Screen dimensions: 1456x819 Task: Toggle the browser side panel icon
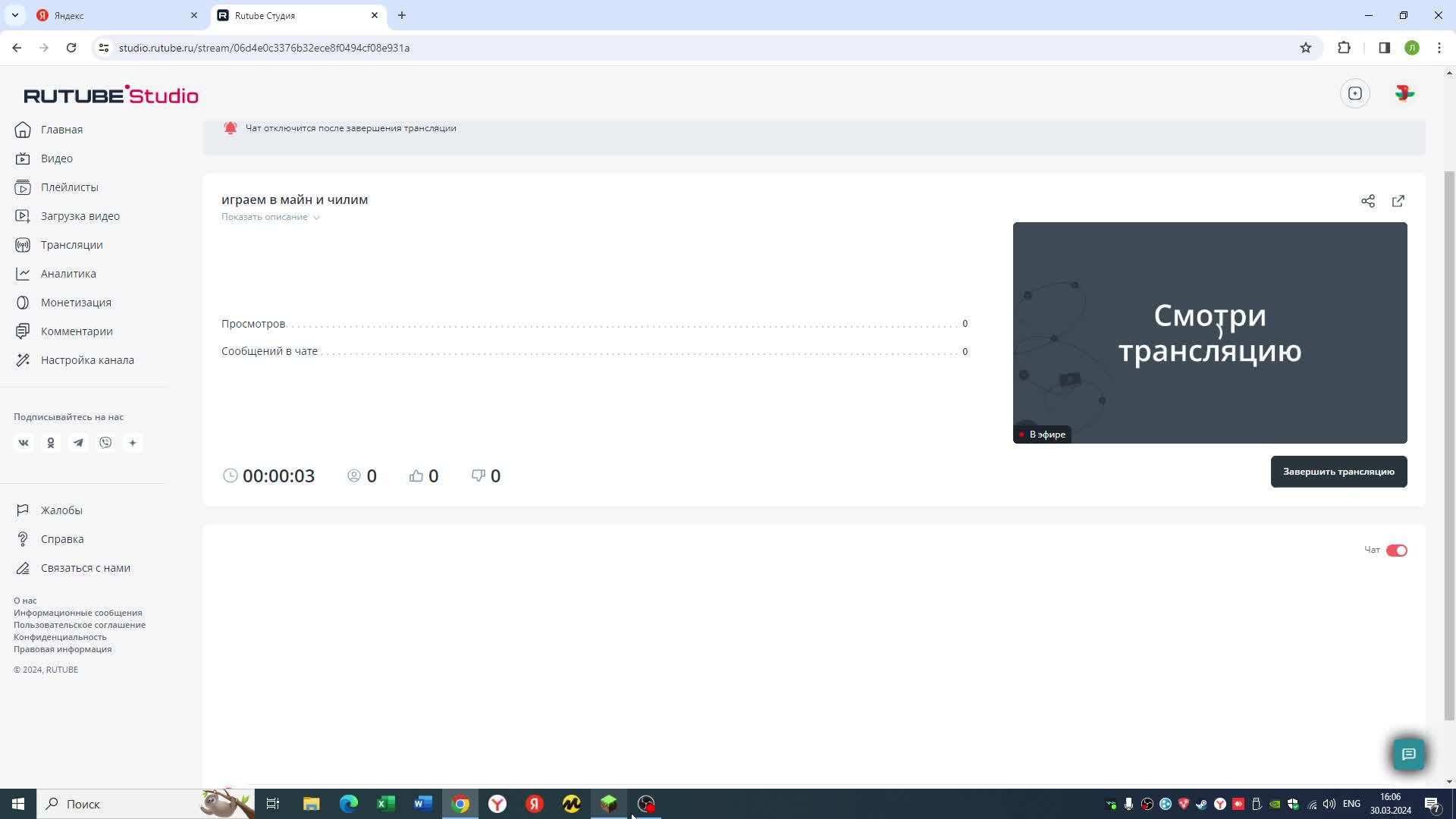(x=1385, y=48)
